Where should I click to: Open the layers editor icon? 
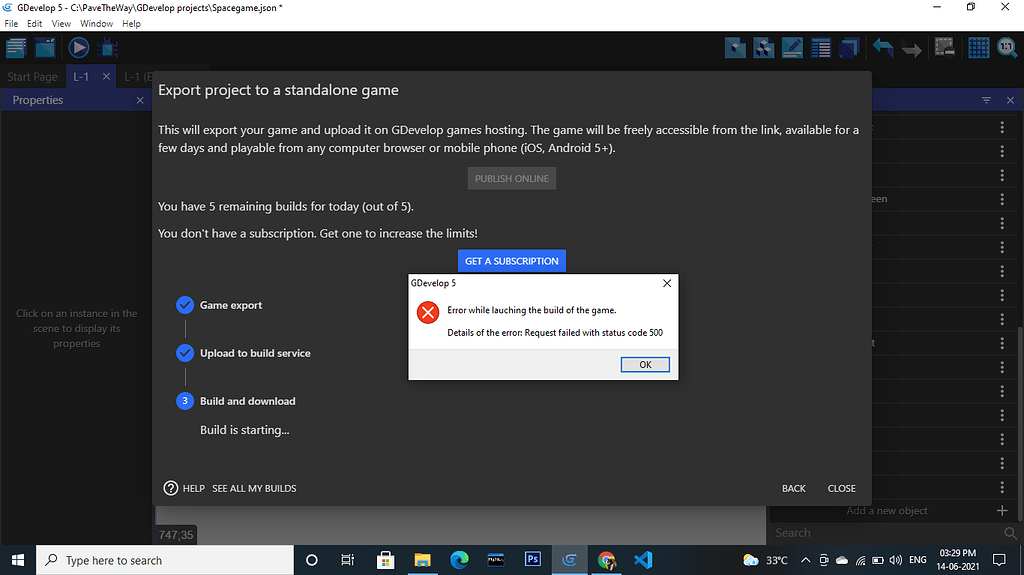click(848, 48)
